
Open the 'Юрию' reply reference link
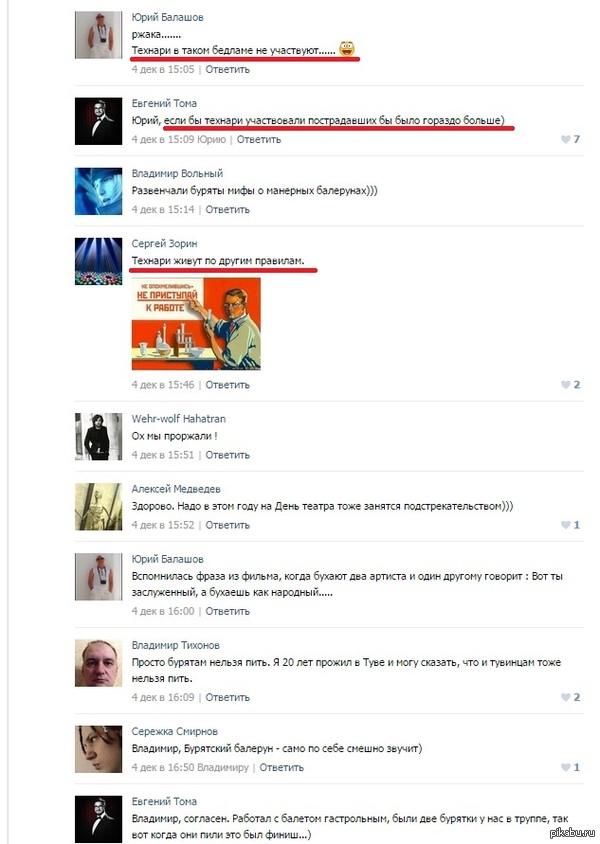(211, 139)
